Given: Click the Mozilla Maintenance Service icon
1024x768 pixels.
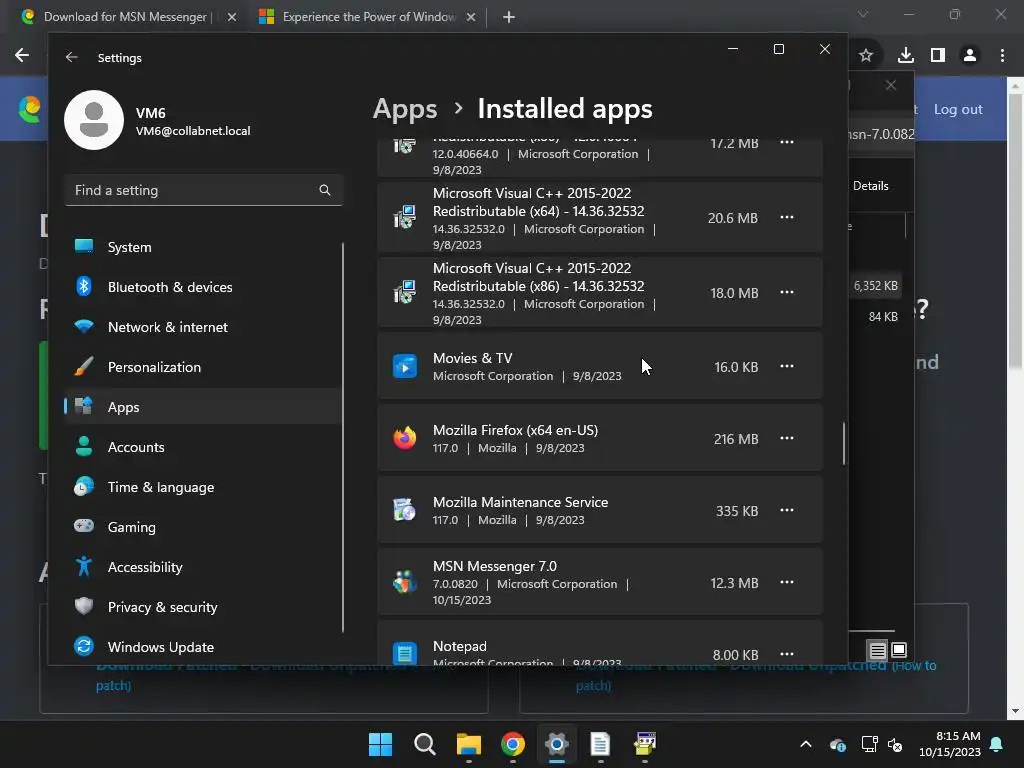Looking at the screenshot, I should 405,510.
